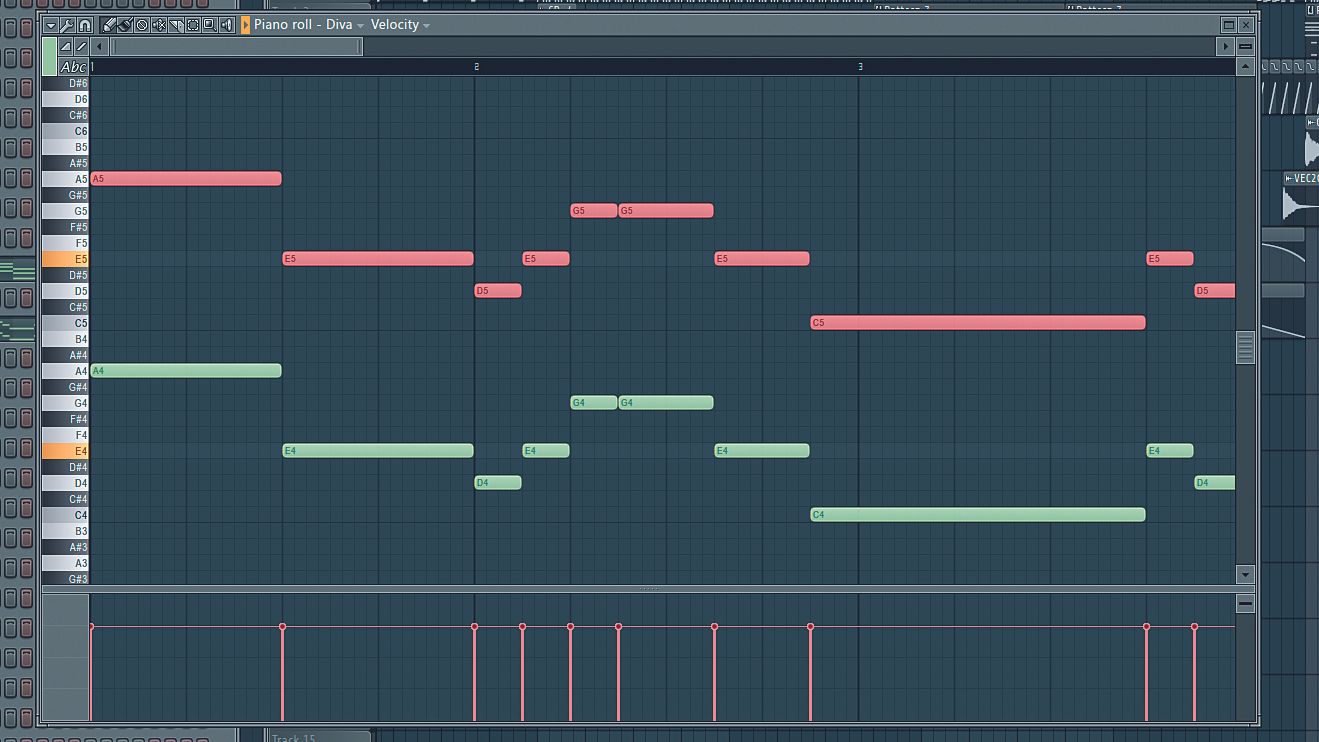
Task: Click the note preview speaker icon
Action: 225,24
